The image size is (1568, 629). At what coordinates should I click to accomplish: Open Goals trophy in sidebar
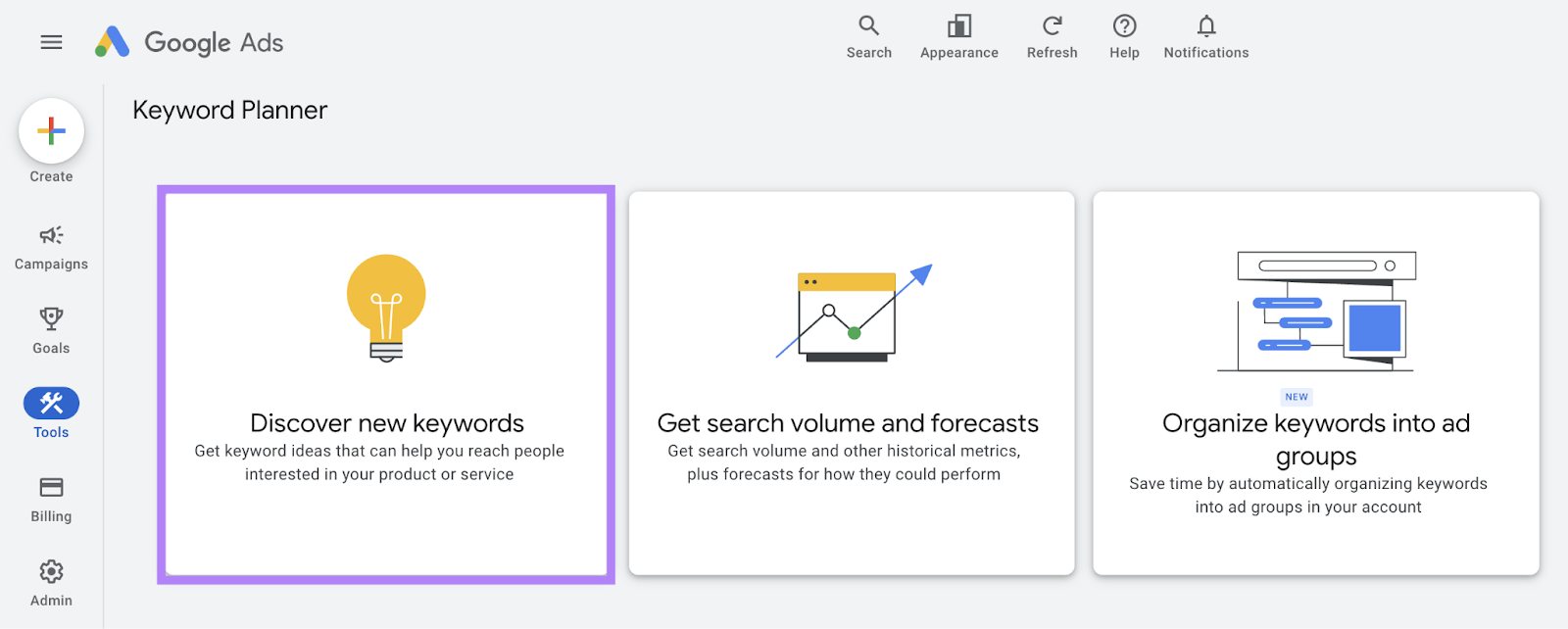click(x=51, y=330)
